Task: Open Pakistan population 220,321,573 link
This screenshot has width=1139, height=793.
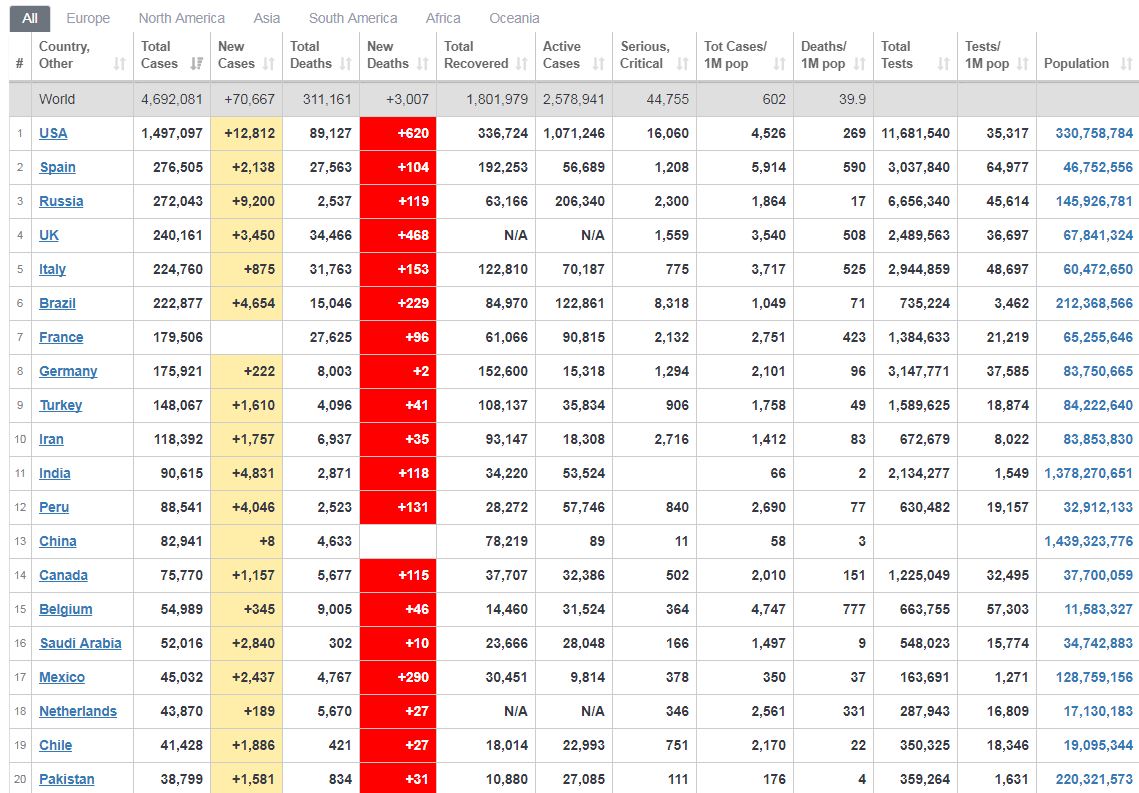Action: (1094, 779)
